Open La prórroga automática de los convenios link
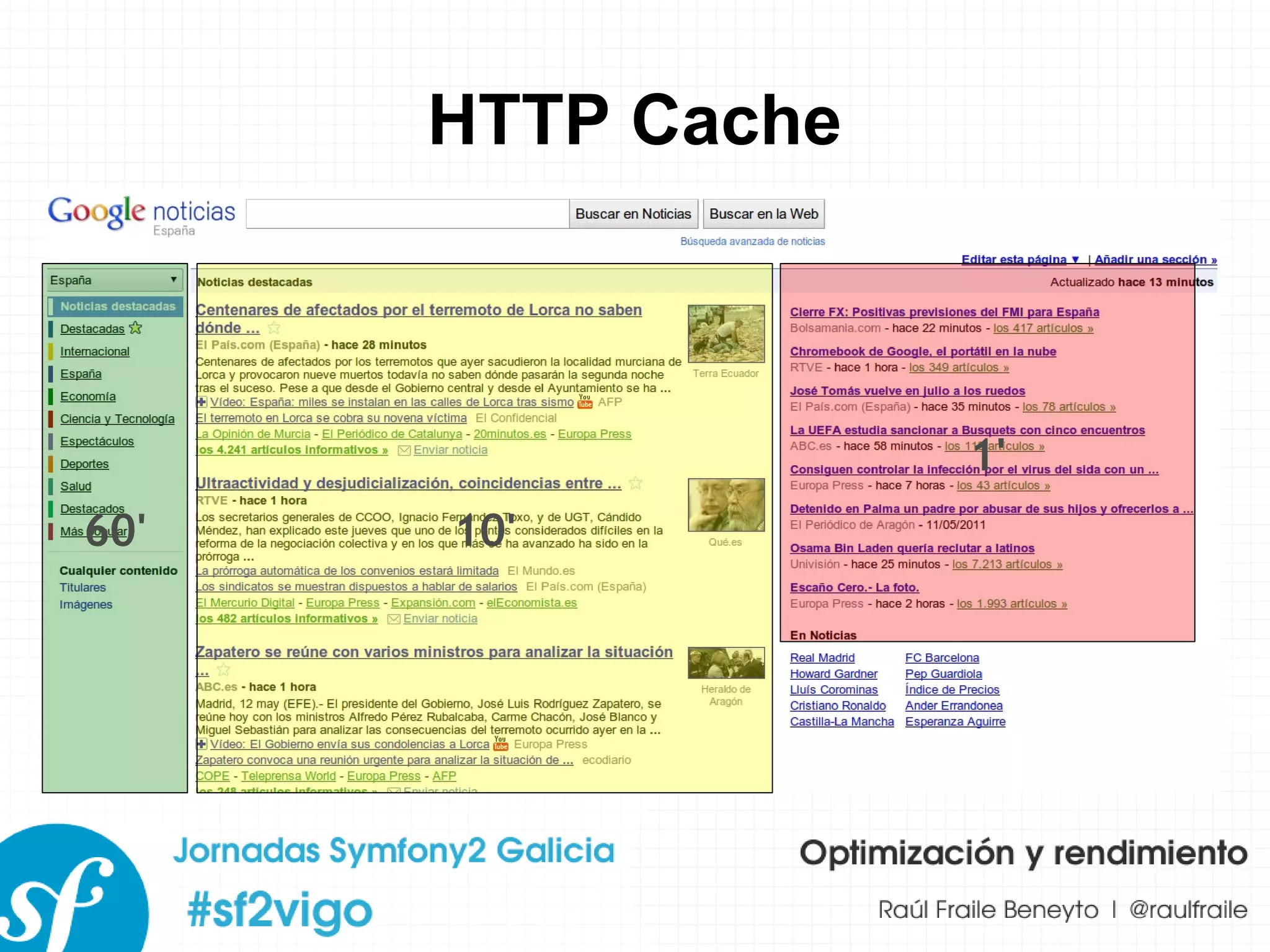The image size is (1270, 952). [x=347, y=571]
